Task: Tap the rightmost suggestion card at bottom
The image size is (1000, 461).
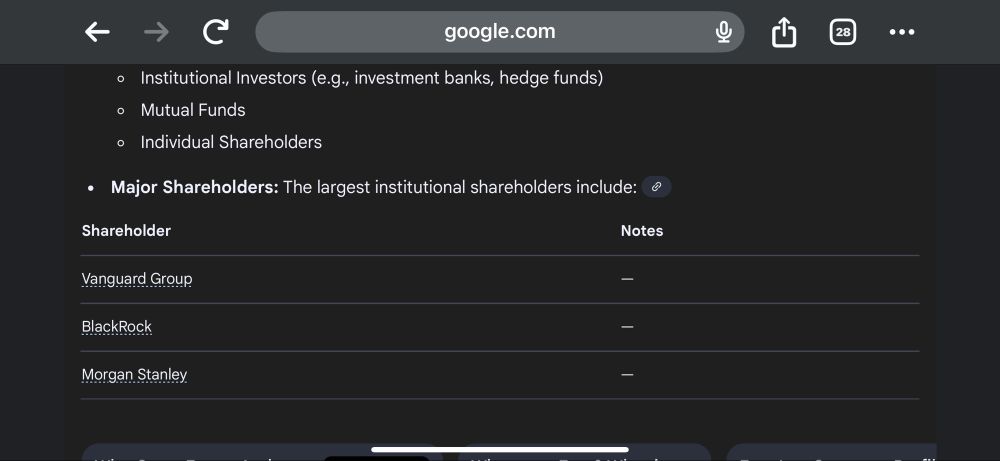Action: [832, 452]
